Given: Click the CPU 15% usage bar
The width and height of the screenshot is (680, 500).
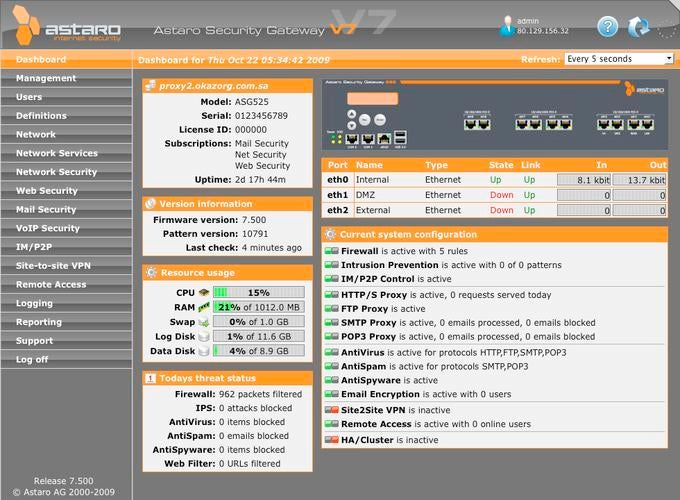Looking at the screenshot, I should tap(258, 293).
